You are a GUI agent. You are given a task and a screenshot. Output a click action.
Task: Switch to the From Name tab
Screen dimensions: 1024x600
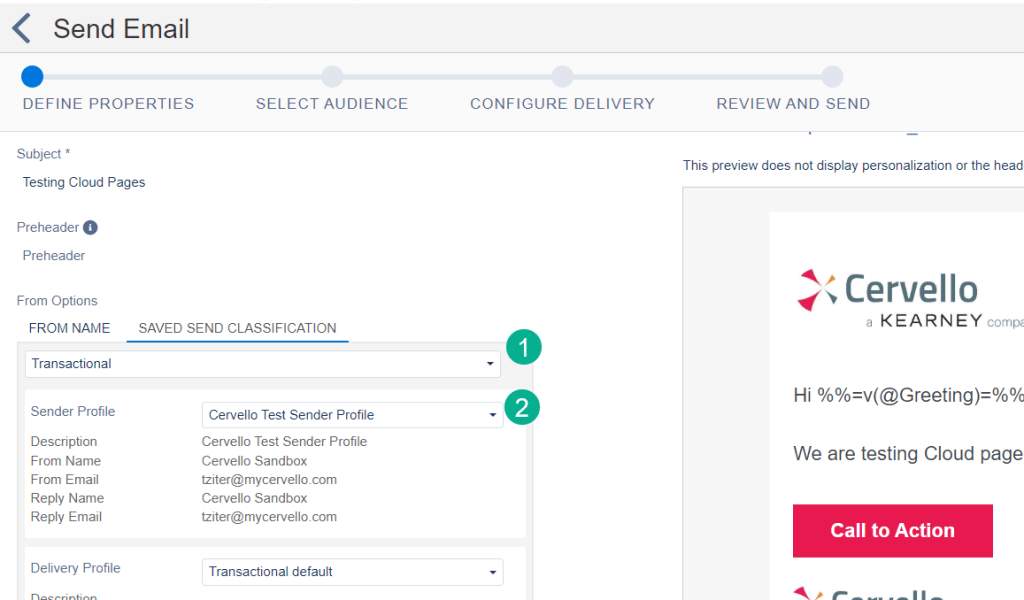[69, 328]
